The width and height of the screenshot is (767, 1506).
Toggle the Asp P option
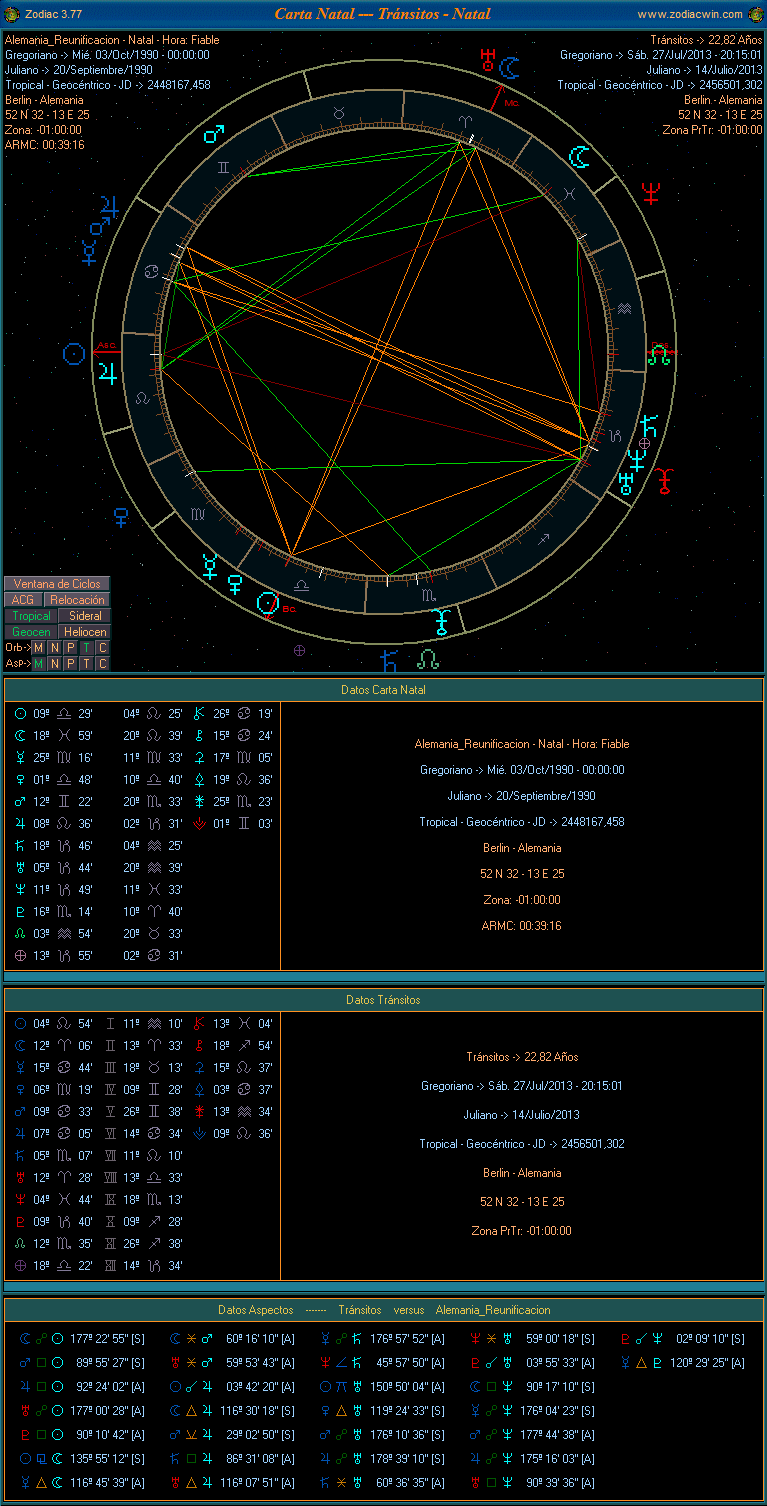tap(70, 663)
